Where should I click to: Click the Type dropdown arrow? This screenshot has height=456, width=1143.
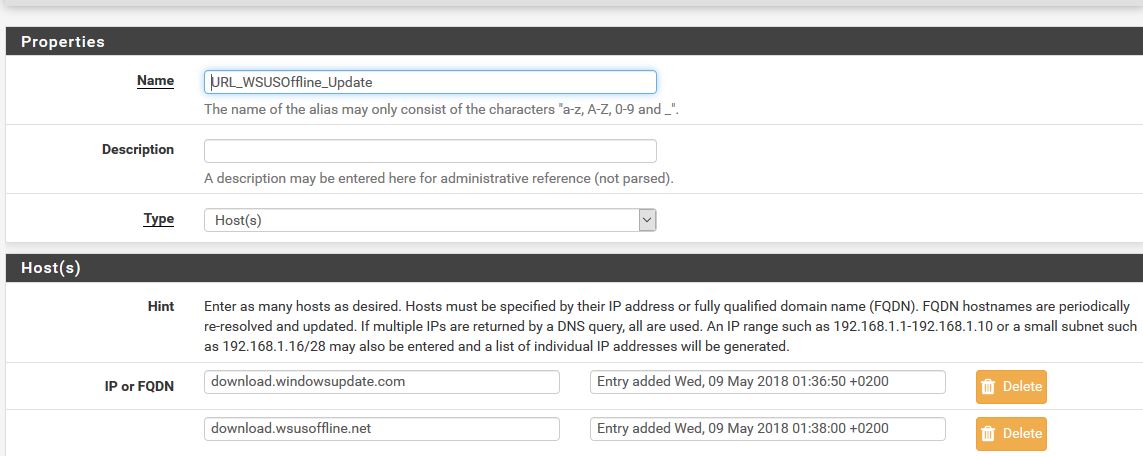click(x=647, y=220)
